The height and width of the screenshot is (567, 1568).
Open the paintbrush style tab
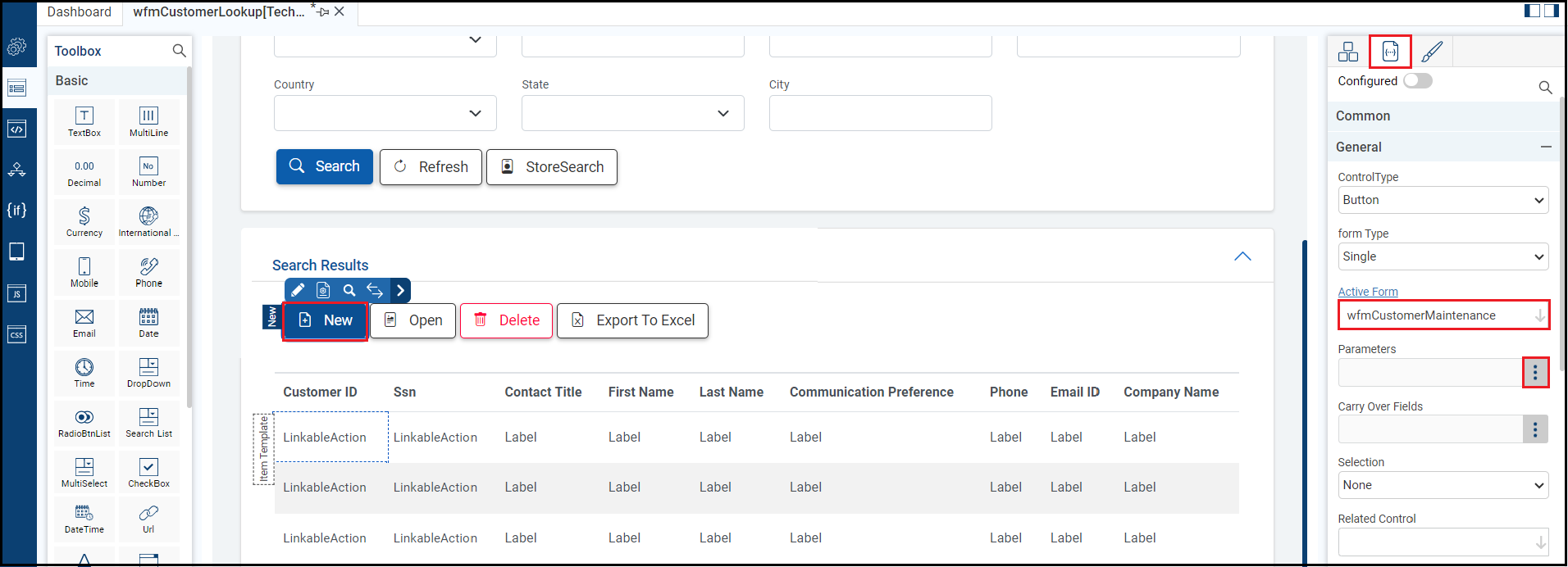coord(1432,52)
